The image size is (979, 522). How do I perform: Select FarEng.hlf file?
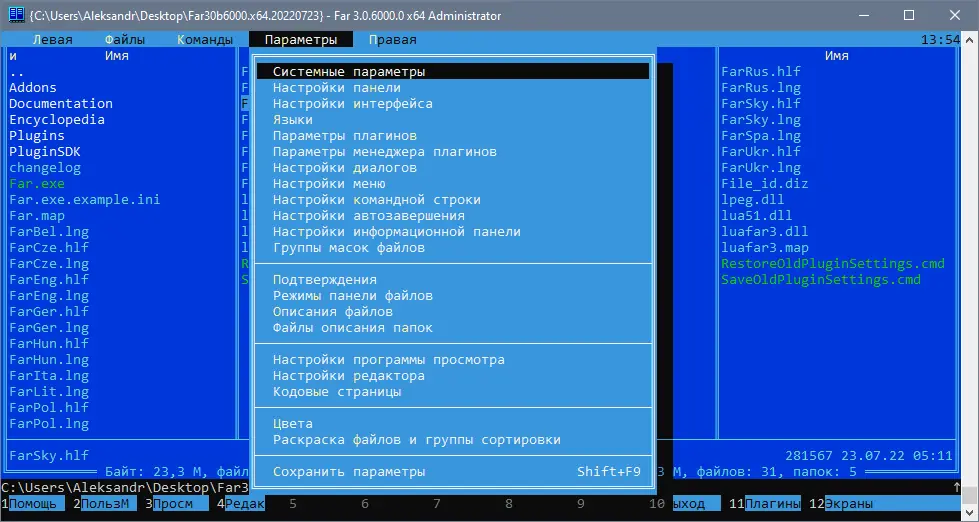(49, 280)
